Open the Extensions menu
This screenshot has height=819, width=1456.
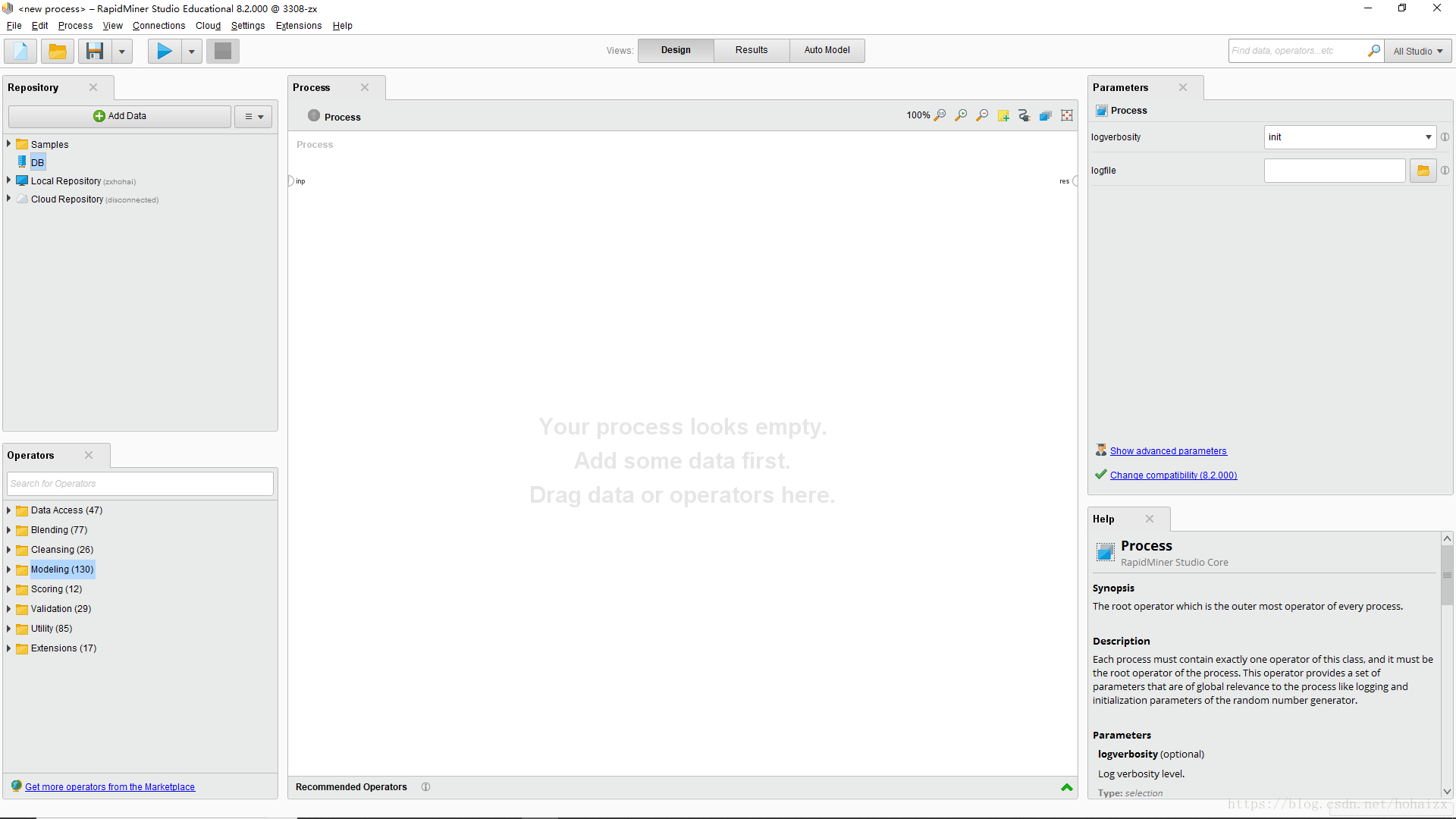click(298, 26)
